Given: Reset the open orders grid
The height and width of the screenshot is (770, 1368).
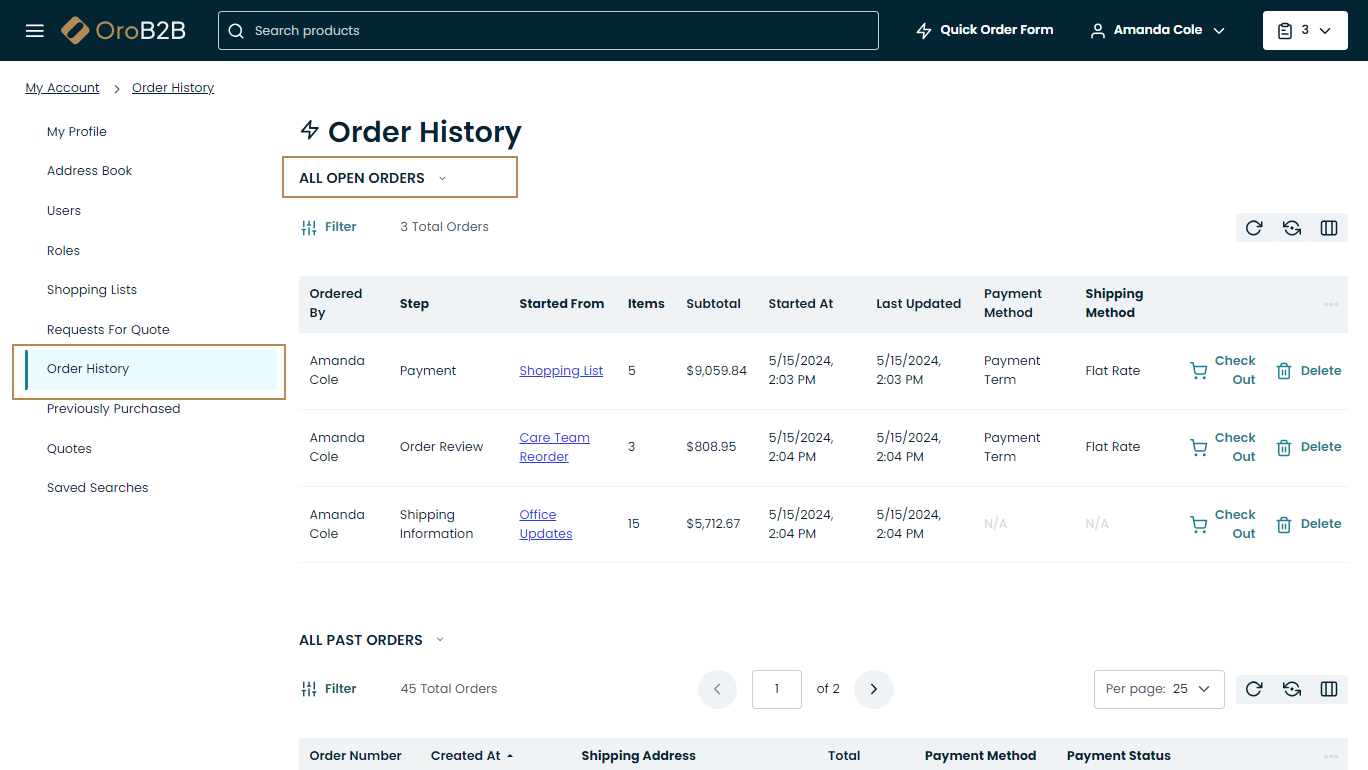Looking at the screenshot, I should point(1291,228).
